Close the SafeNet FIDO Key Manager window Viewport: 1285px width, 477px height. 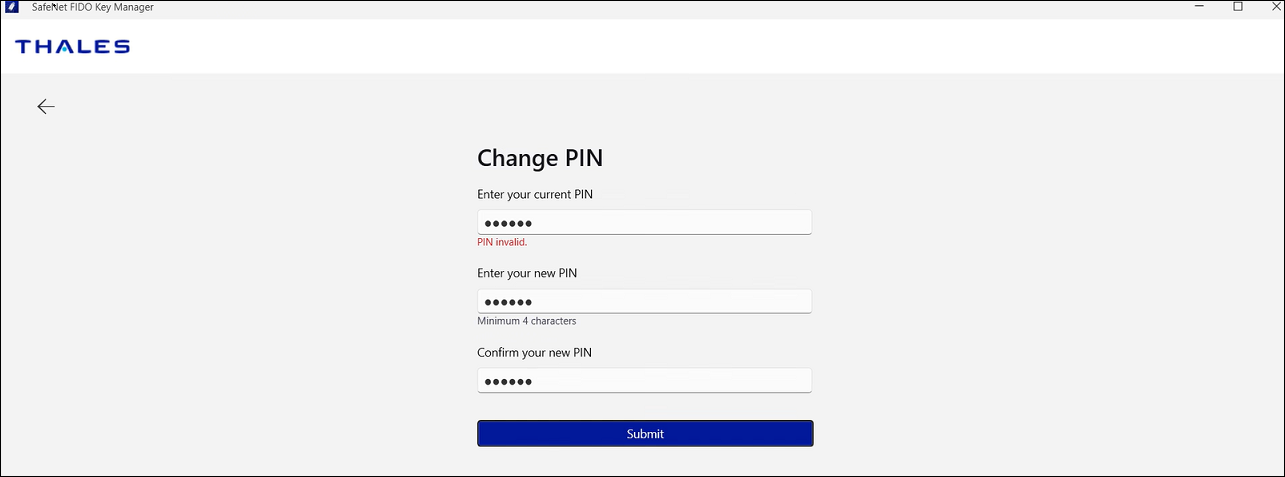tap(1274, 7)
